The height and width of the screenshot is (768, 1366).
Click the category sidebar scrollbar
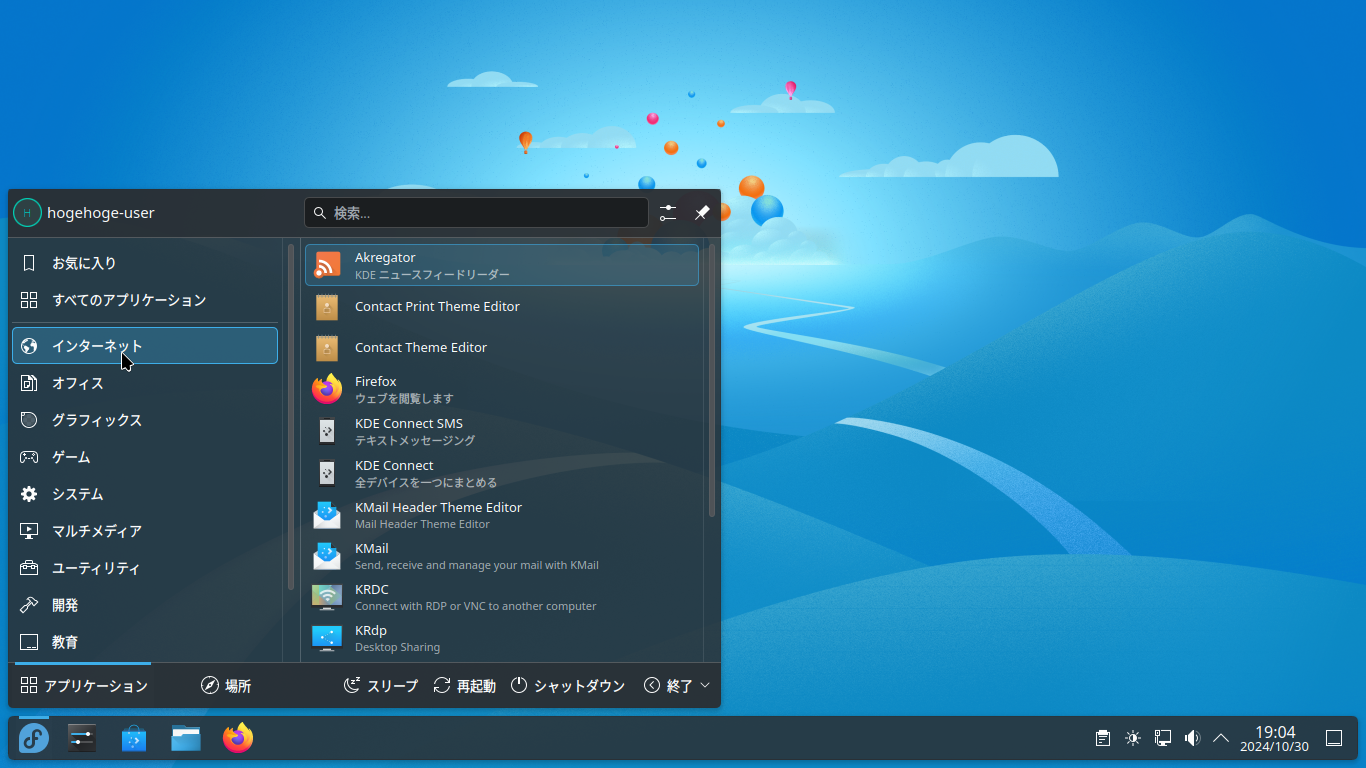point(291,417)
